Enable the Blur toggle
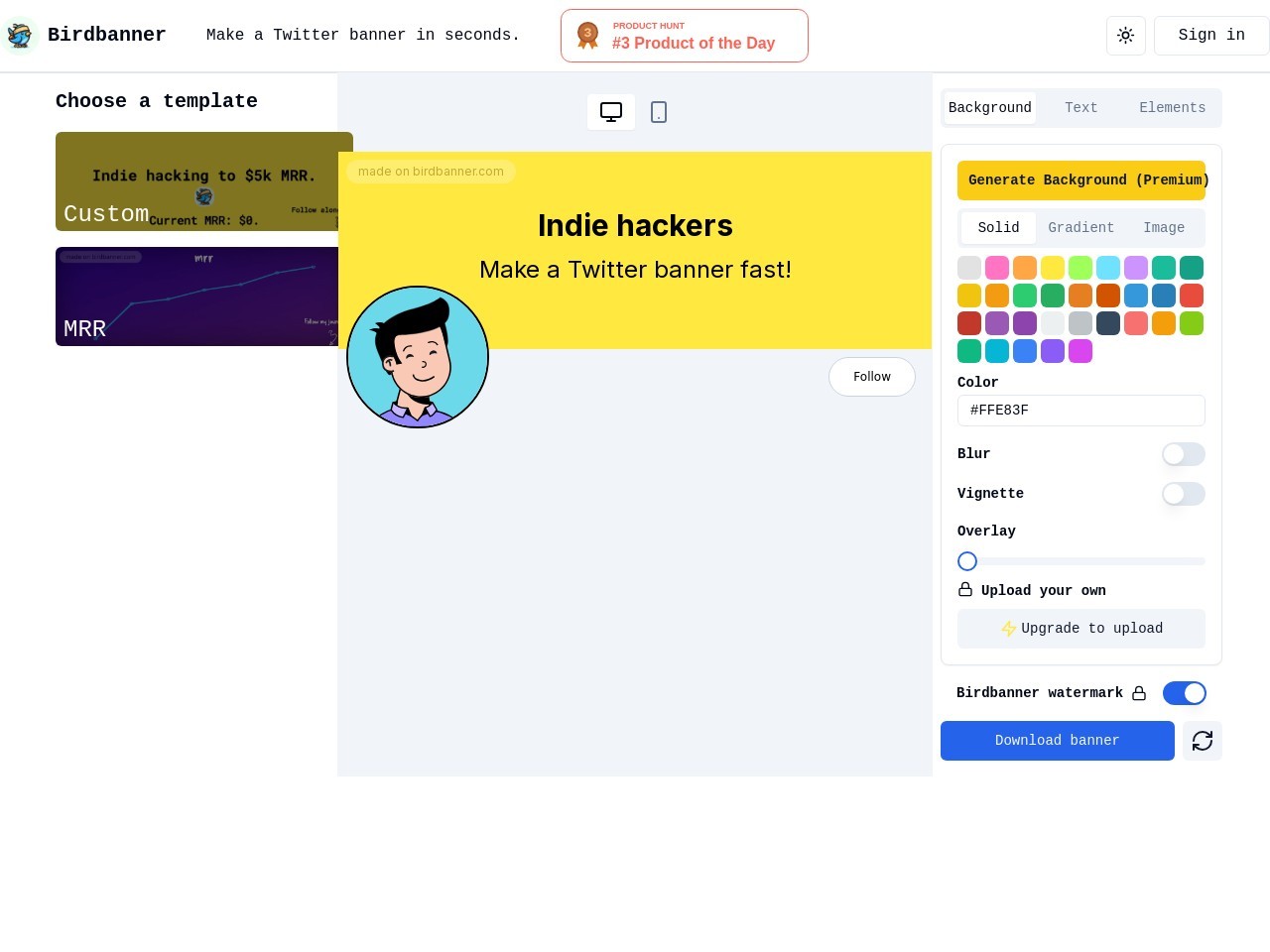1270x952 pixels. 1184,454
